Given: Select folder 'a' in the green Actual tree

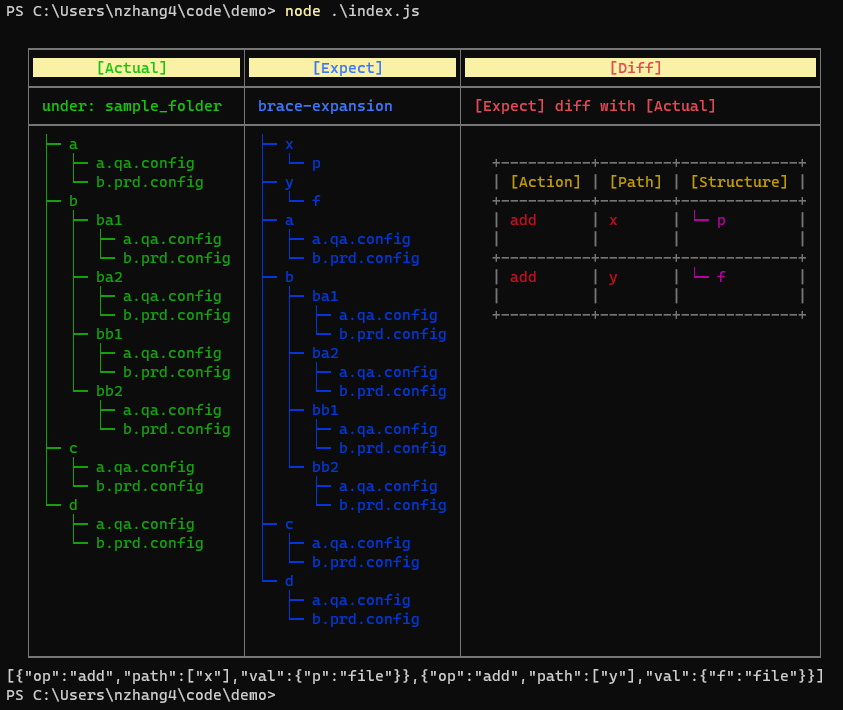Looking at the screenshot, I should point(73,145).
